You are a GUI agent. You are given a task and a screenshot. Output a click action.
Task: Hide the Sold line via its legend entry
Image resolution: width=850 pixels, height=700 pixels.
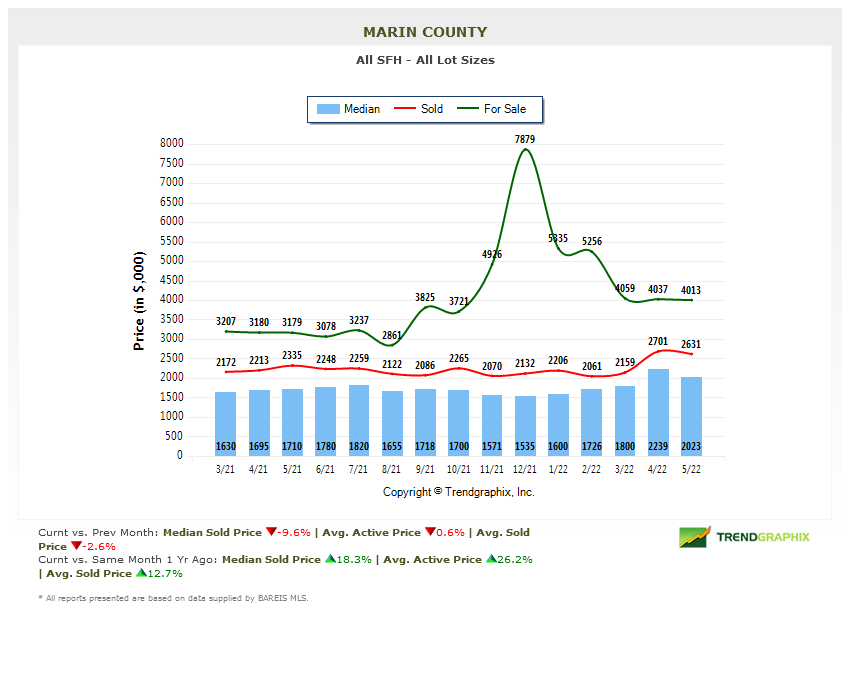click(x=420, y=109)
